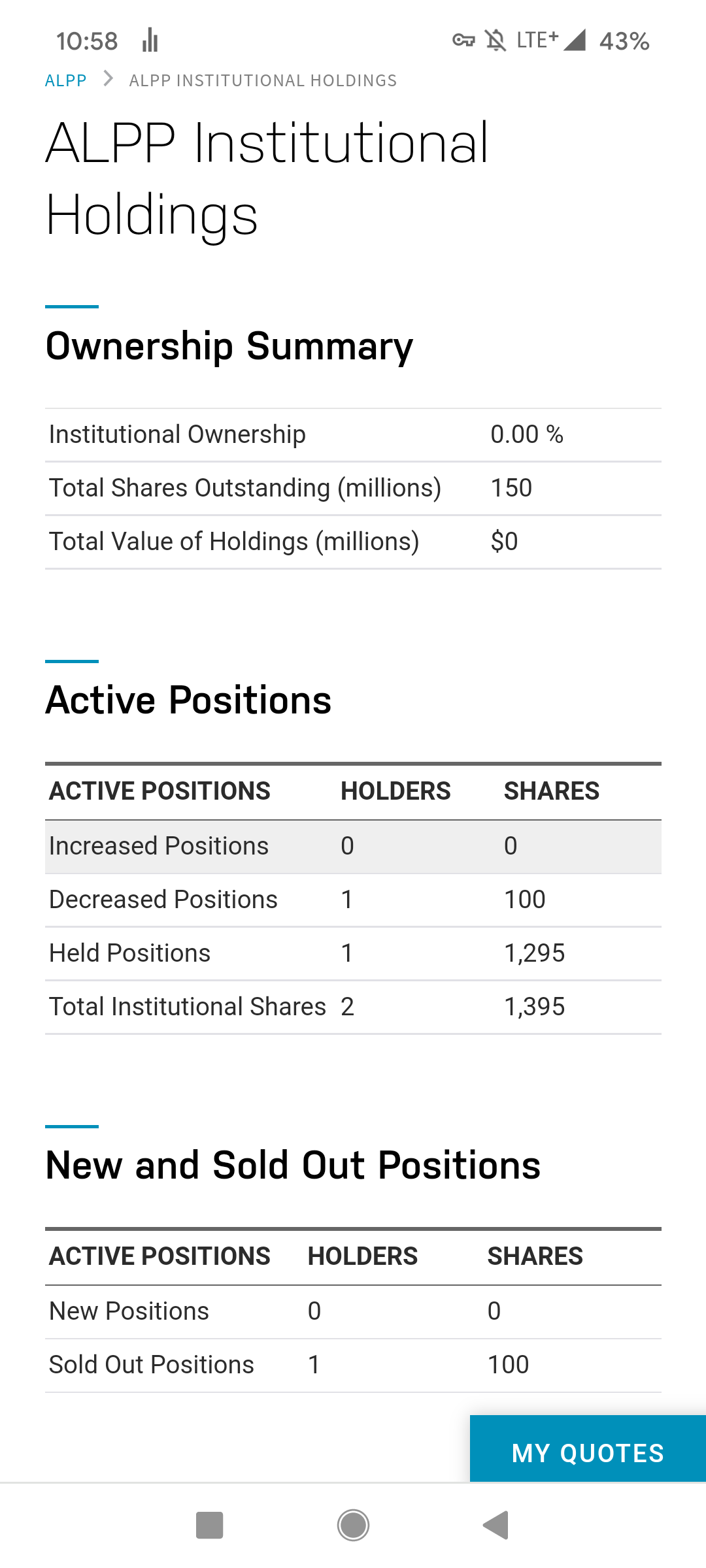This screenshot has width=706, height=1568.
Task: Select the Decreased Positions row
Action: tap(353, 900)
